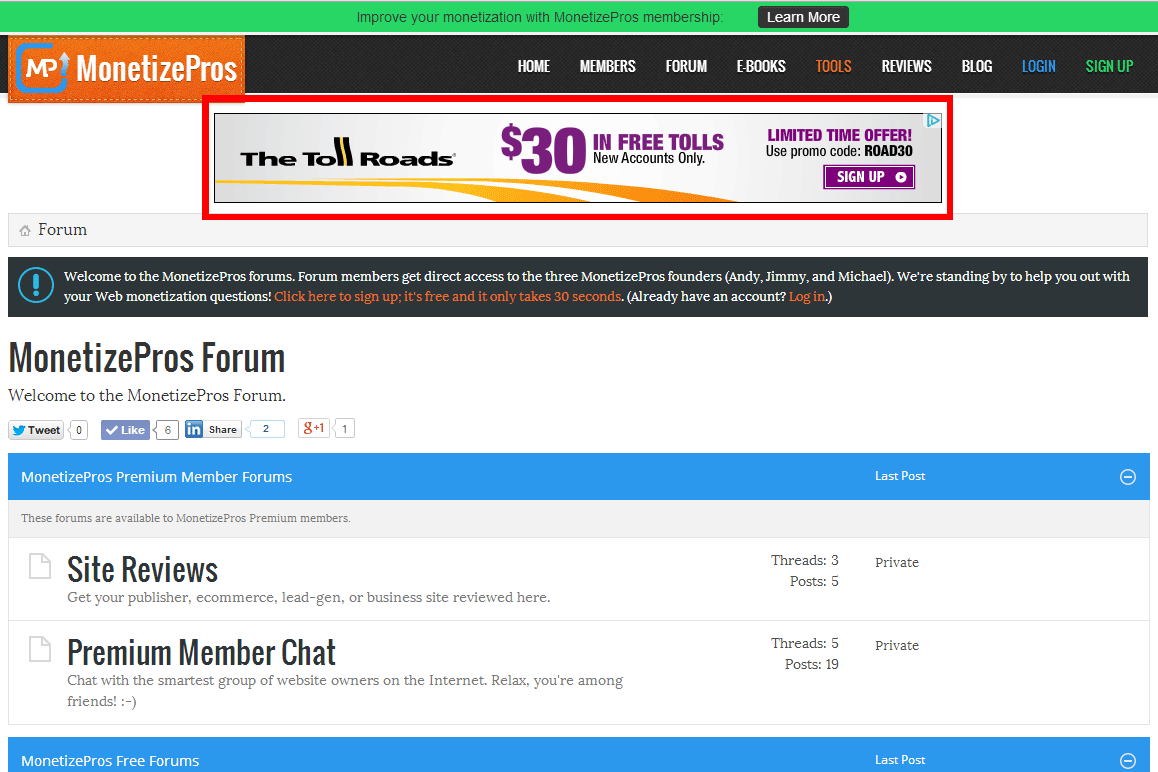
Task: Click the LinkedIn Share button
Action: 213,430
